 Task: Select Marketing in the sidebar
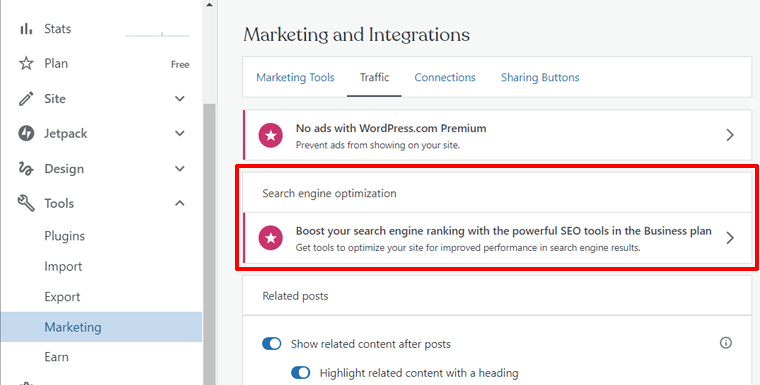101,327
